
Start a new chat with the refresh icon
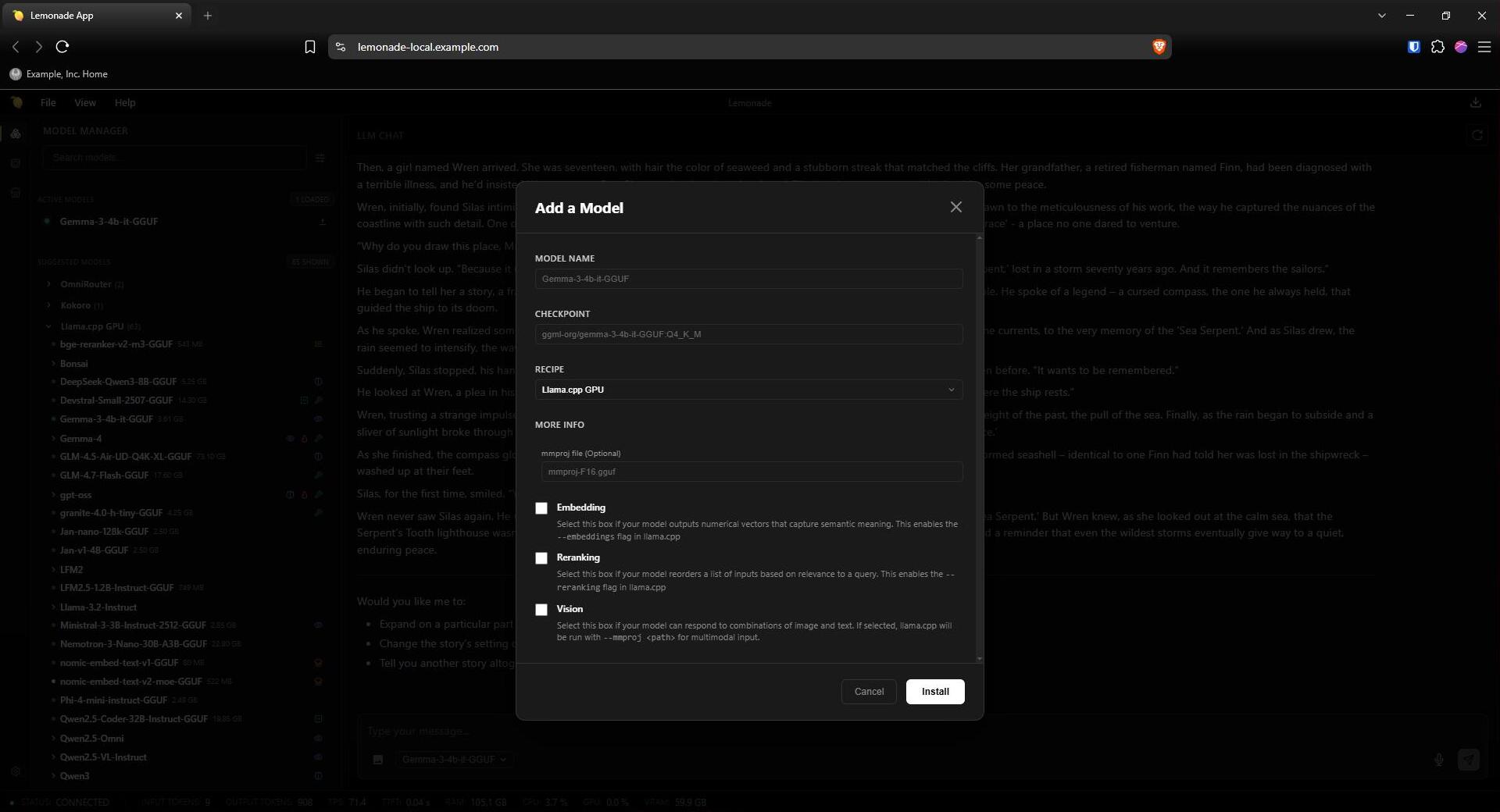1477,135
